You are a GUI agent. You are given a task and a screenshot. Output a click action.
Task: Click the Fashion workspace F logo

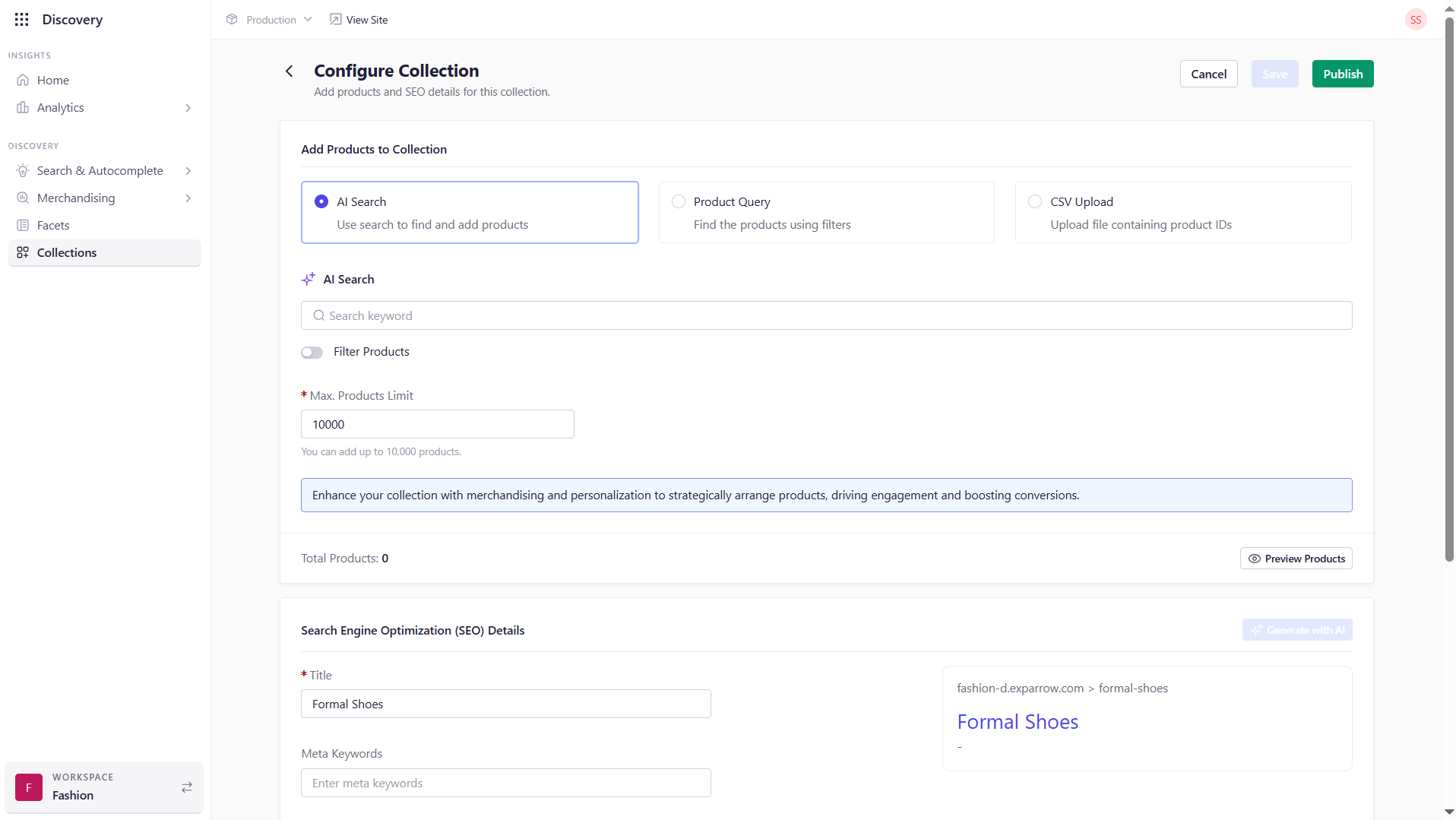pyautogui.click(x=29, y=787)
